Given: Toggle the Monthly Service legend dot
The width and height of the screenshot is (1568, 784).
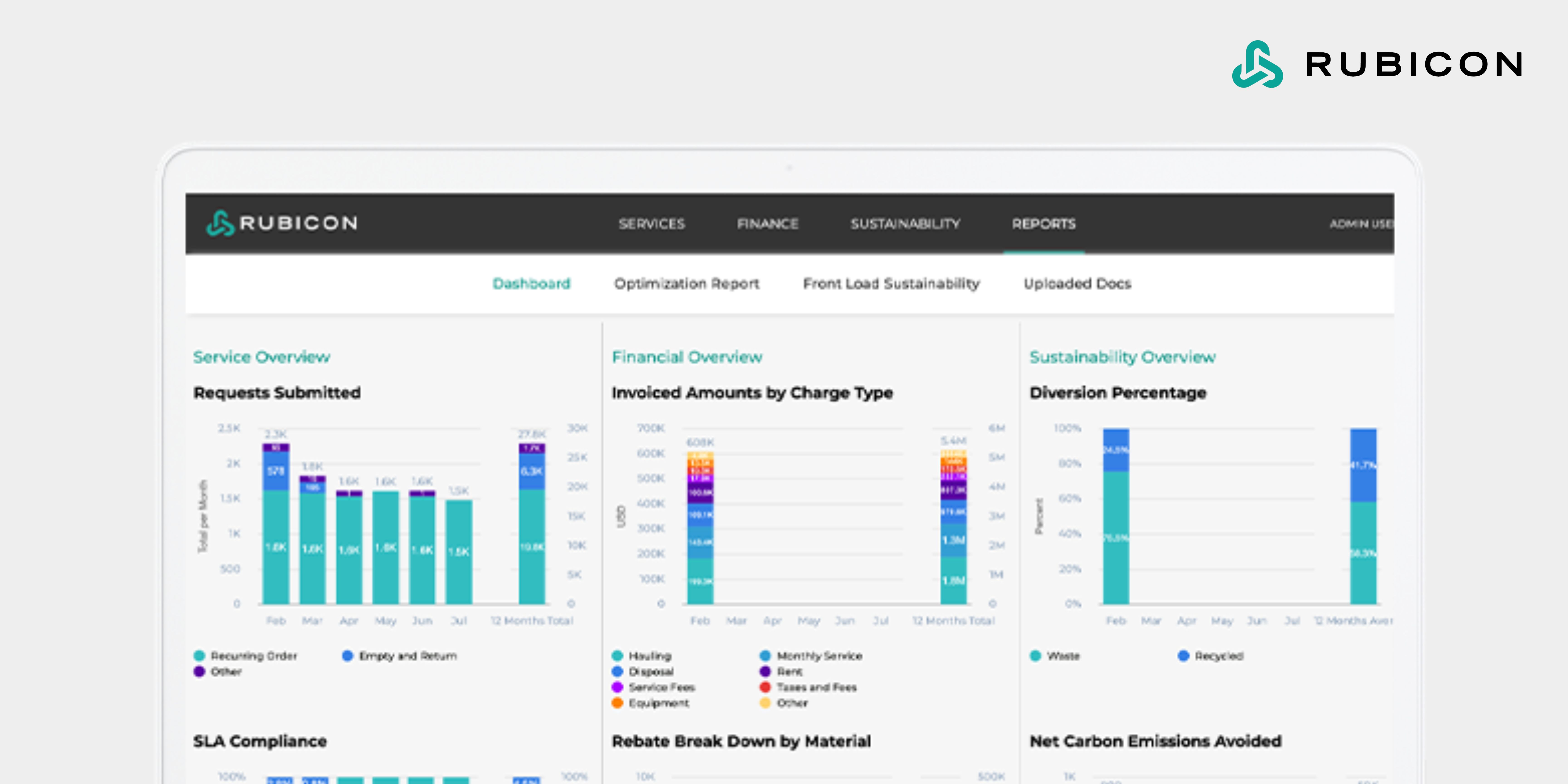Looking at the screenshot, I should coord(765,656).
